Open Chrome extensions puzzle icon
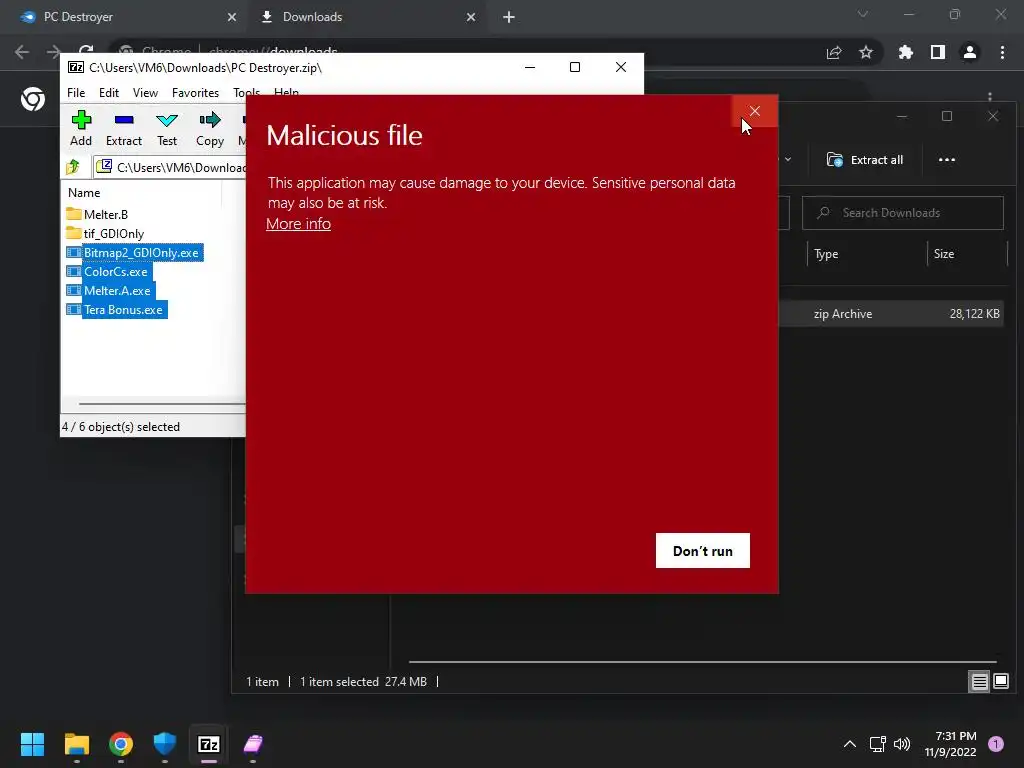1024x768 pixels. point(905,52)
